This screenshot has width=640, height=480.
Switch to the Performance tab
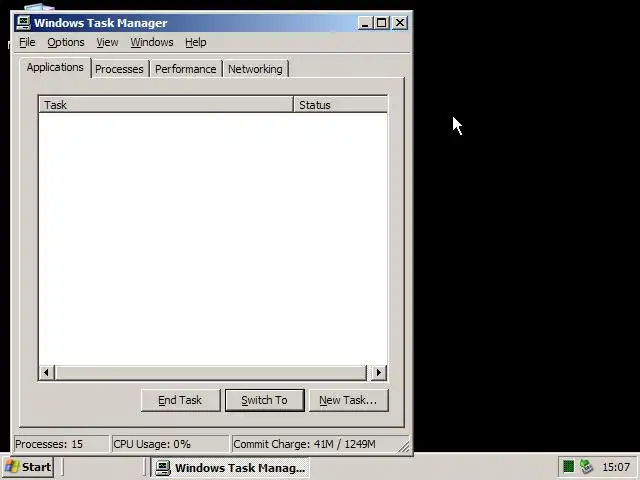(186, 69)
